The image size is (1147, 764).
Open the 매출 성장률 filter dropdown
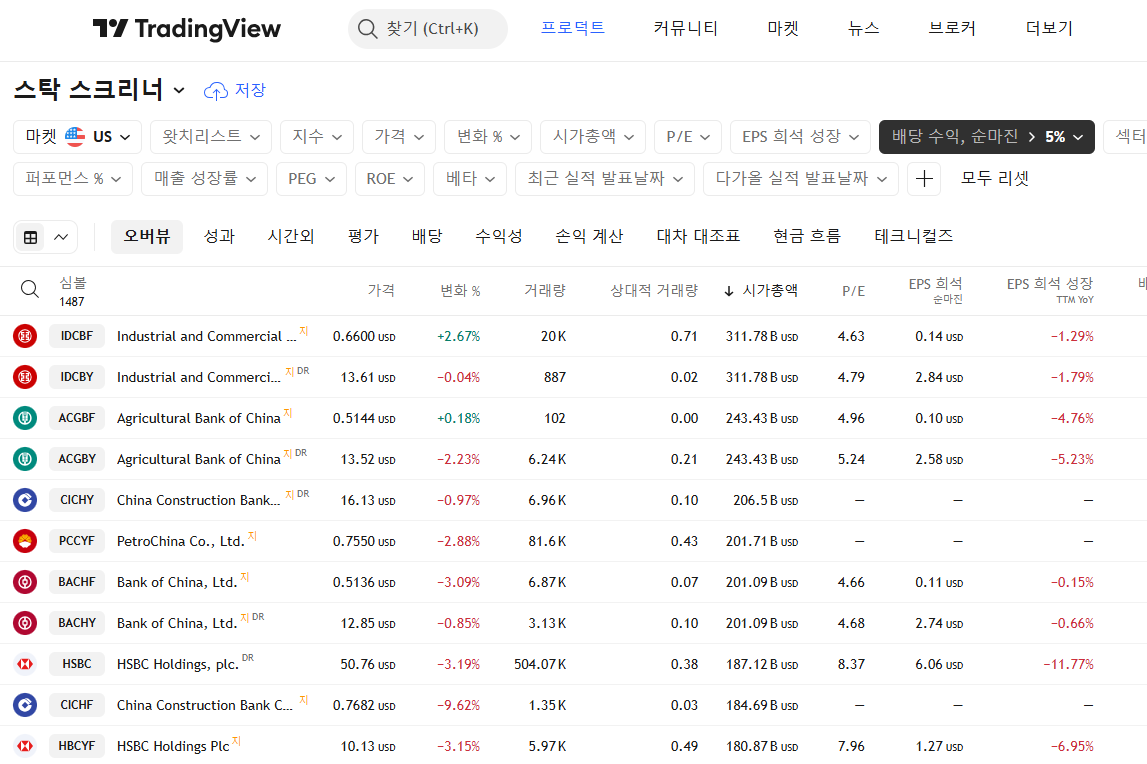coord(205,179)
